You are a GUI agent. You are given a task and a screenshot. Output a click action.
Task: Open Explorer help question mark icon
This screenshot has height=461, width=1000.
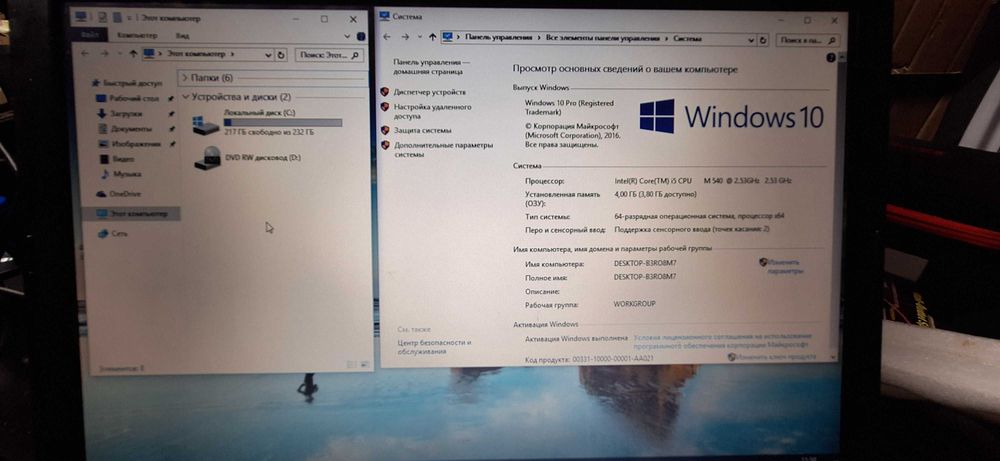click(361, 36)
